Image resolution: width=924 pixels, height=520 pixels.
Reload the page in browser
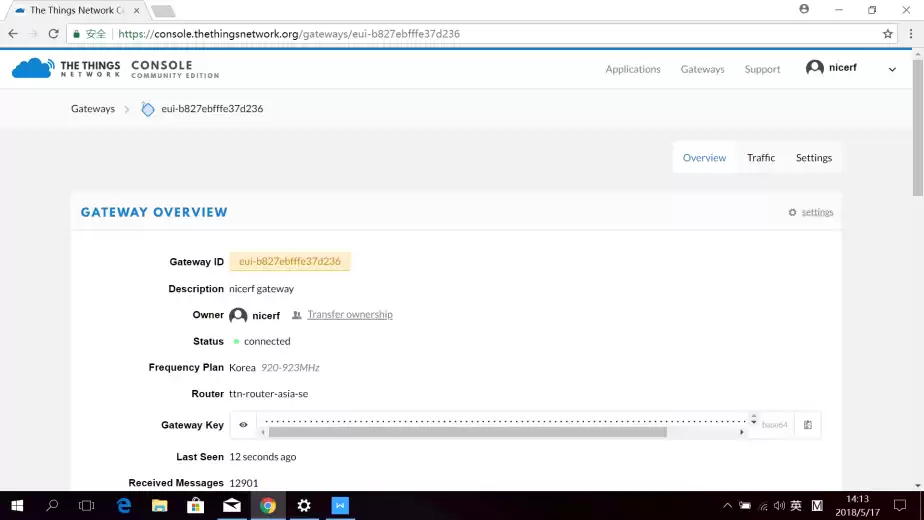click(x=53, y=33)
